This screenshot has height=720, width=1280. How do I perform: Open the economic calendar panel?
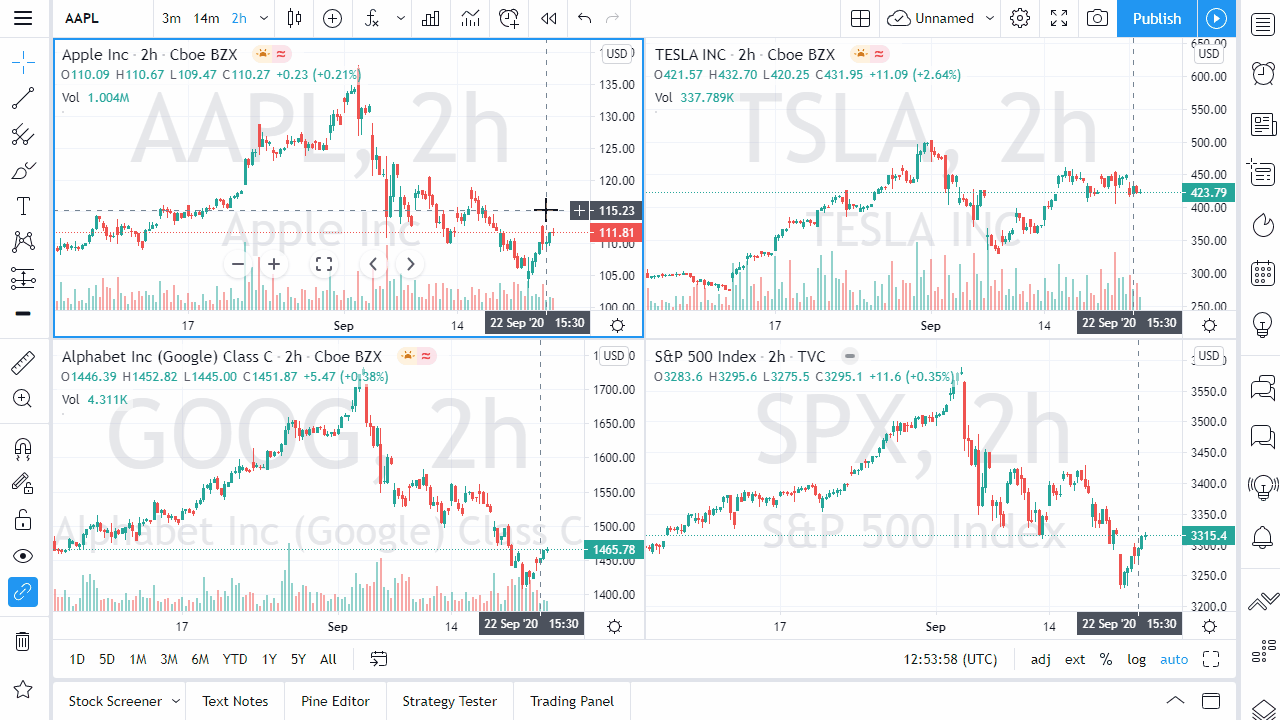tap(1263, 273)
